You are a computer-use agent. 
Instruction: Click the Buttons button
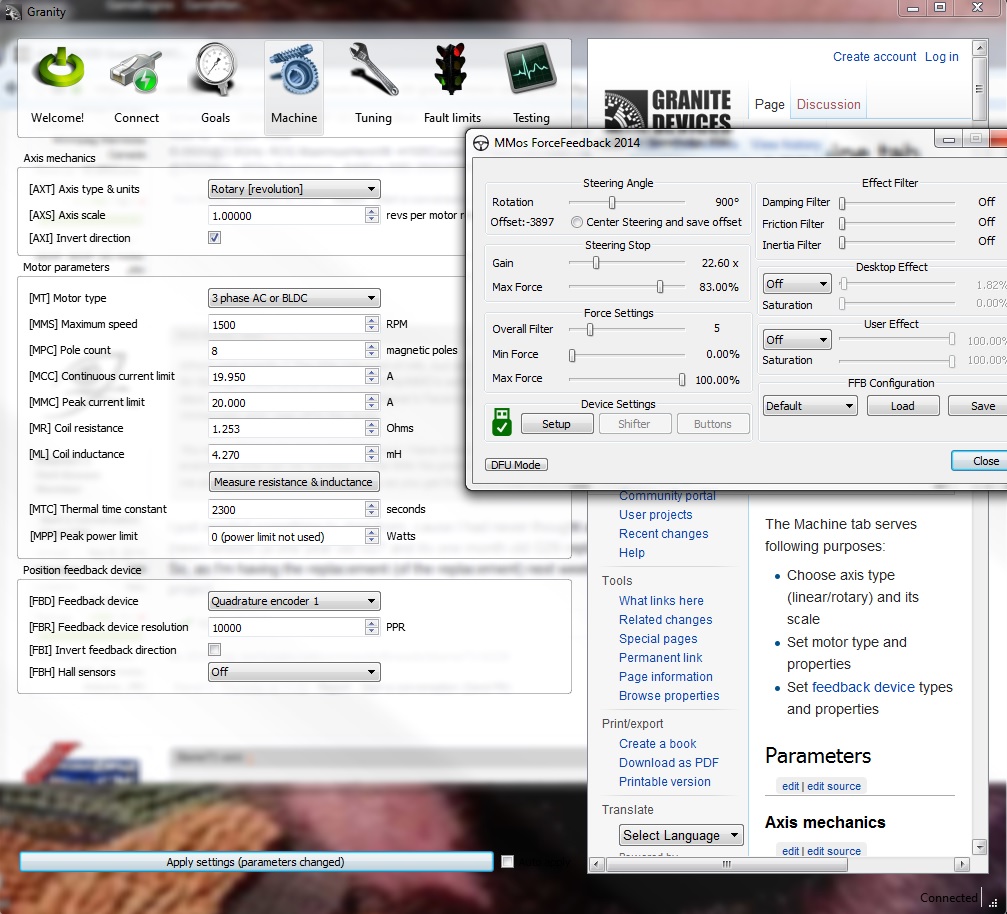click(713, 424)
